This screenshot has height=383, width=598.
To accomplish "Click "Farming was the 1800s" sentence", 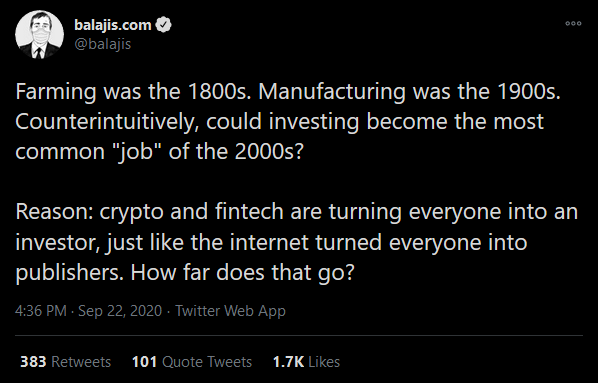I will coord(133,92).
